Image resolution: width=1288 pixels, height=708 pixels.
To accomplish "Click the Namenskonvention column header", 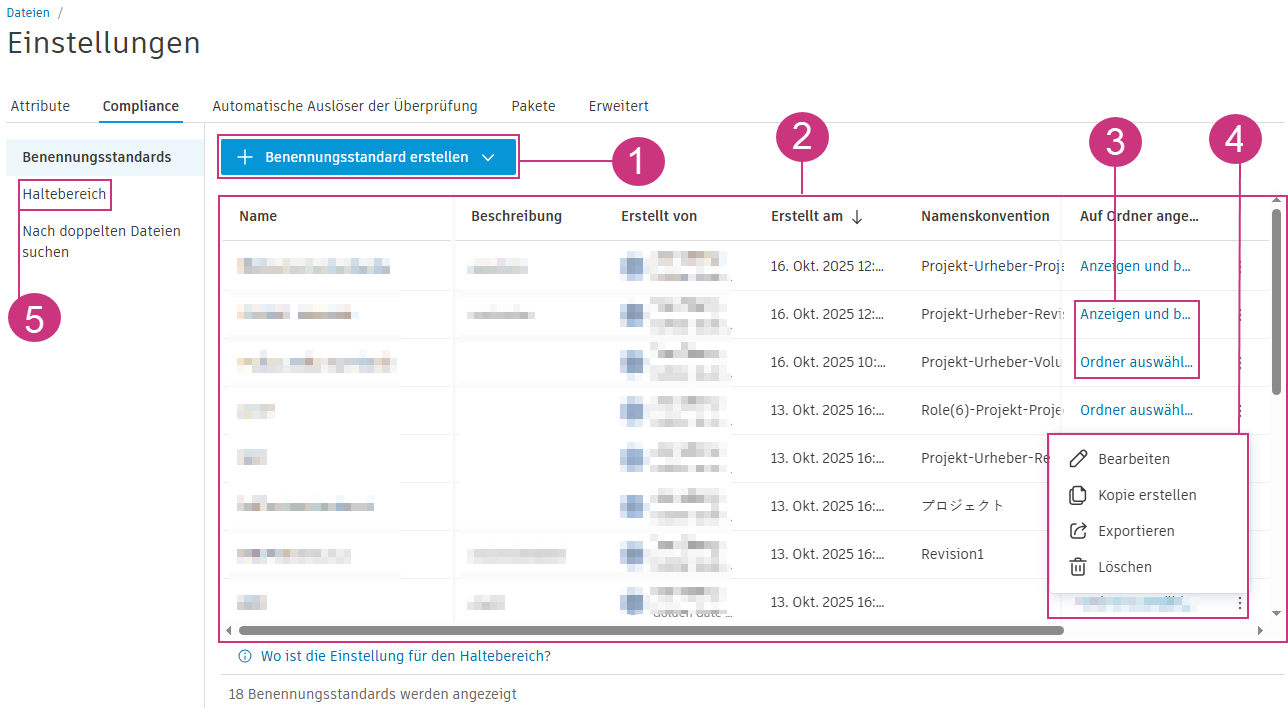I will tap(985, 216).
